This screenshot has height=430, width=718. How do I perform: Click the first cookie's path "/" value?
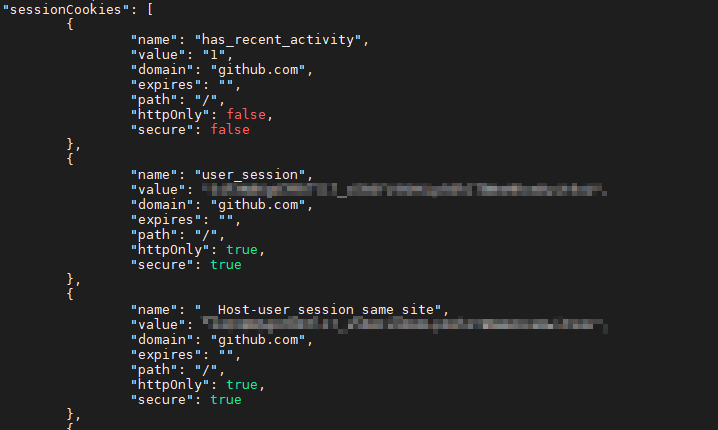click(x=206, y=100)
